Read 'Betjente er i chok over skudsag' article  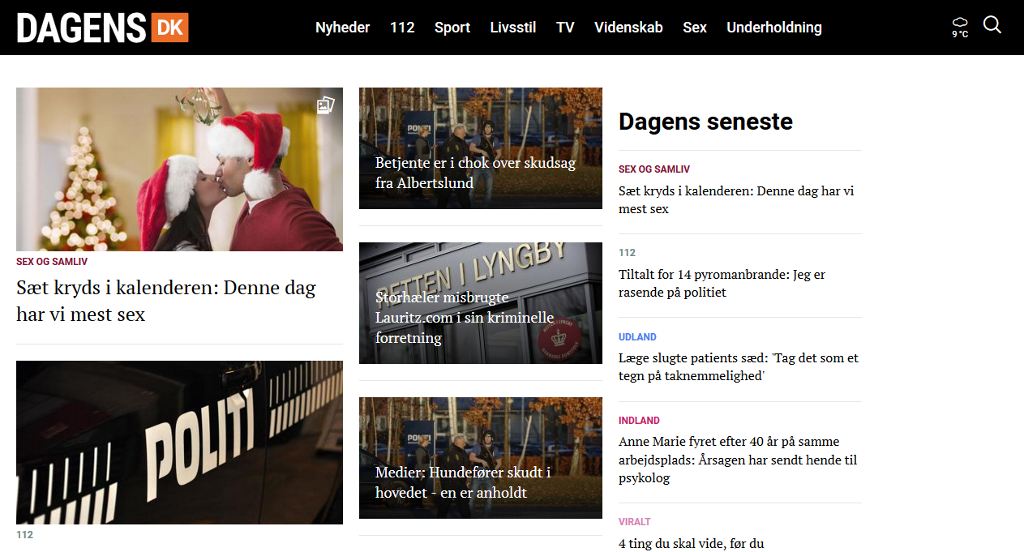[x=481, y=148]
